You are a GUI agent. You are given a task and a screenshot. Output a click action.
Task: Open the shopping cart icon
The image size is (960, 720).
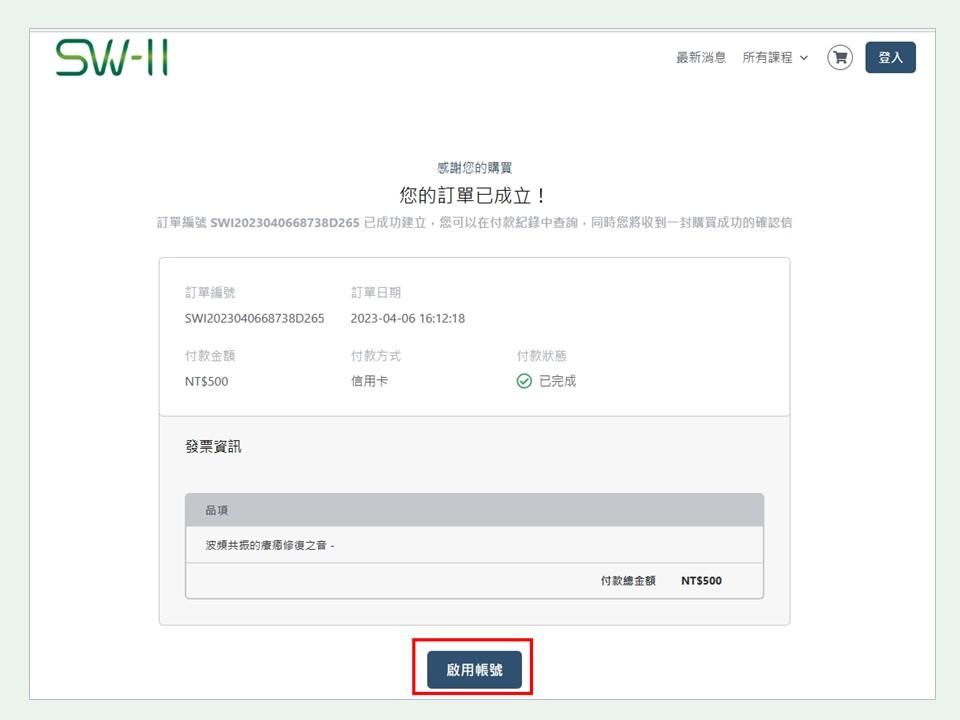(x=840, y=58)
